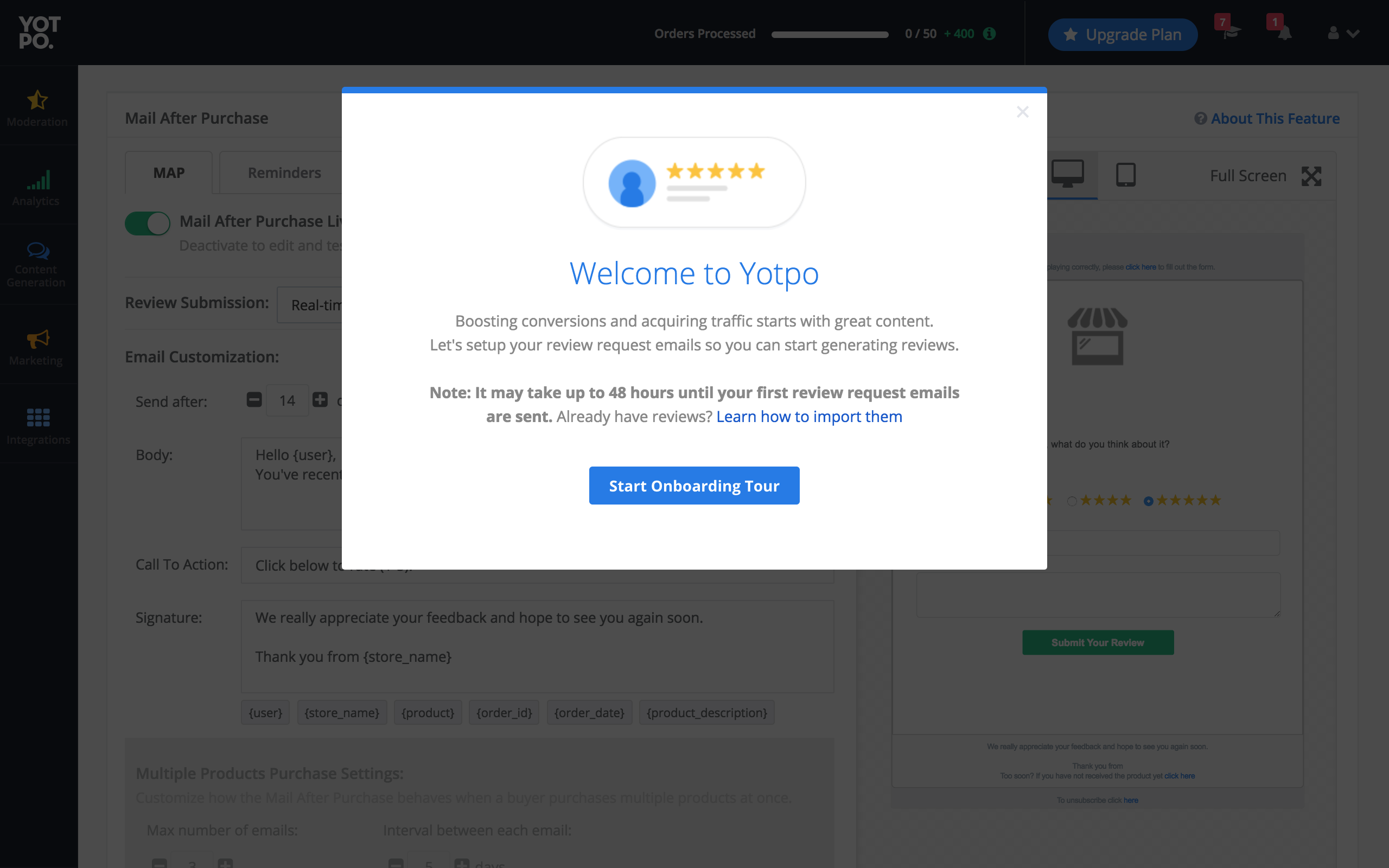Close the Welcome to Yotpo dialog

1022,112
